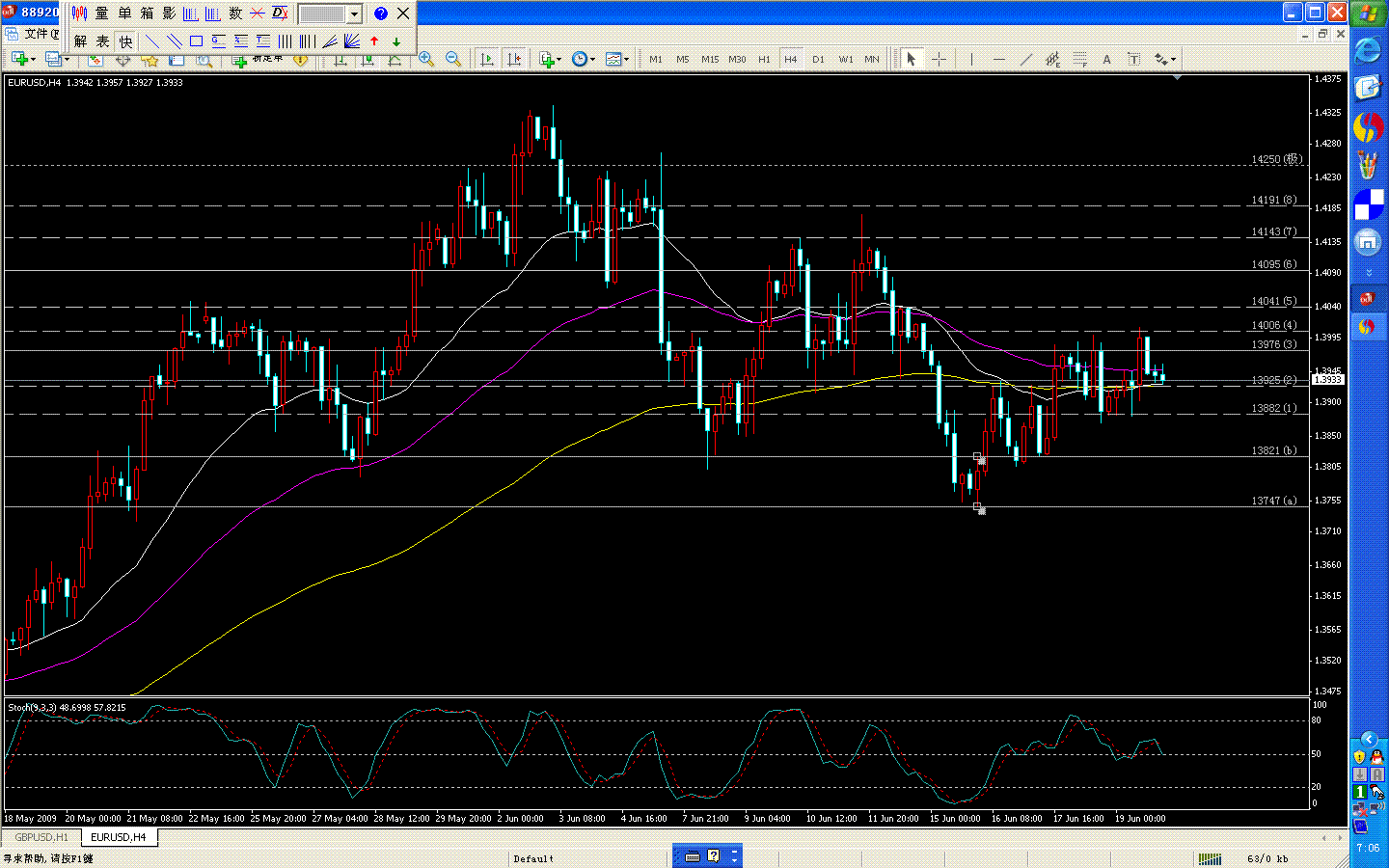The image size is (1389, 868).
Task: Select the parallel lines drawing tool
Action: (175, 41)
